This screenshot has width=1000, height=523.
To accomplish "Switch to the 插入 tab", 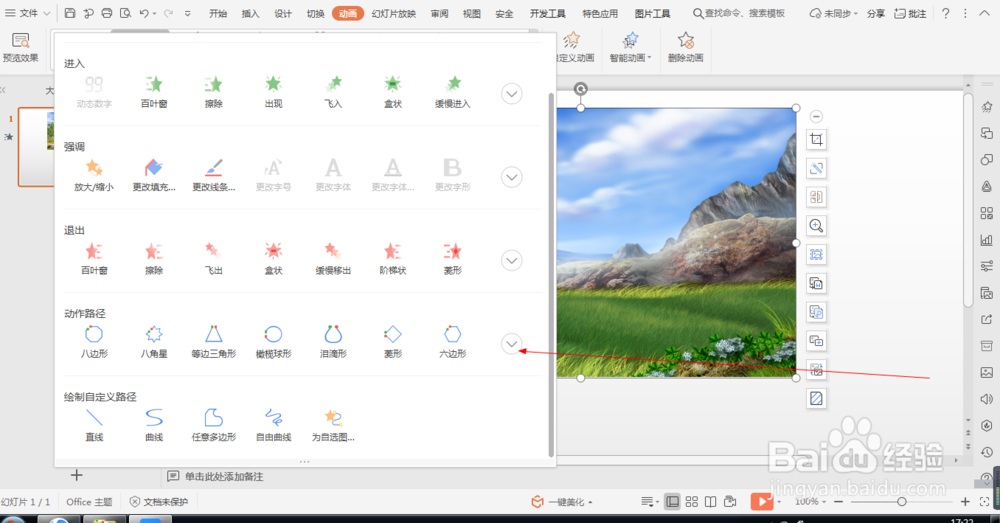I will 251,13.
